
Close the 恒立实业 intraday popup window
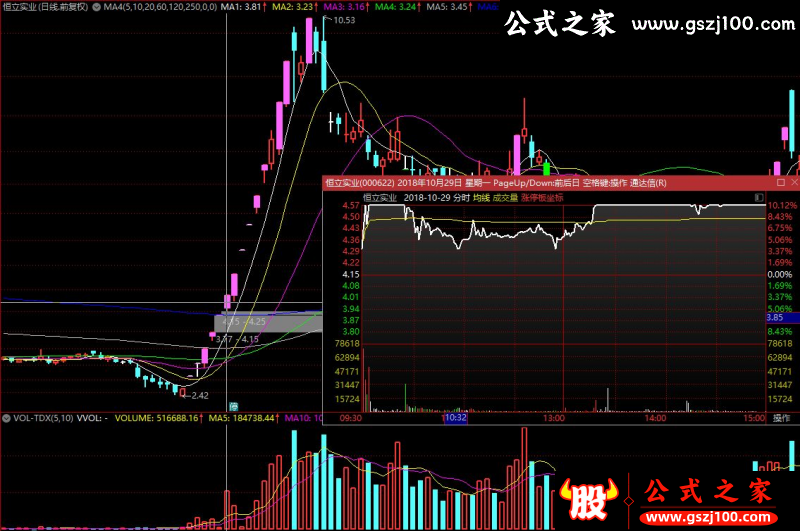tap(794, 183)
